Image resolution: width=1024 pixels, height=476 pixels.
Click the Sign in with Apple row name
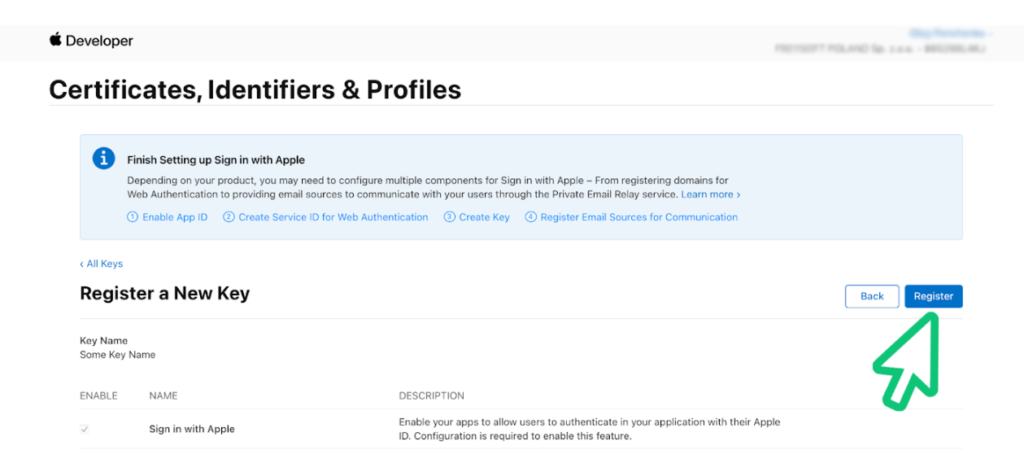192,429
